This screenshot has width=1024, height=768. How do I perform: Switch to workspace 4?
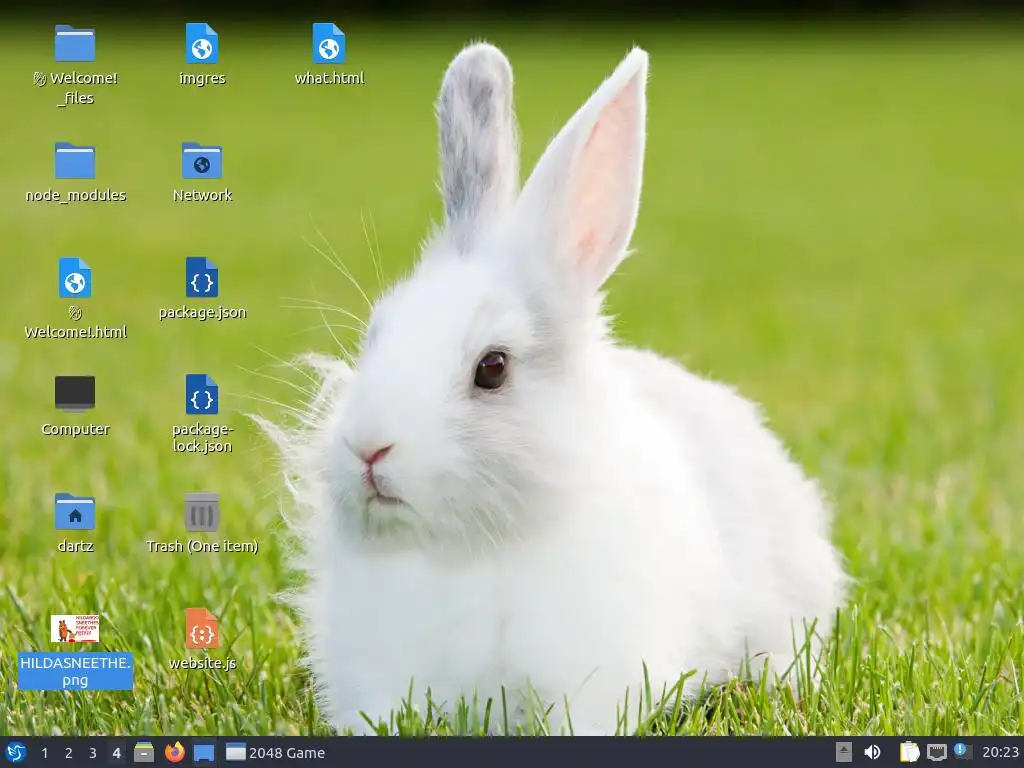(116, 753)
